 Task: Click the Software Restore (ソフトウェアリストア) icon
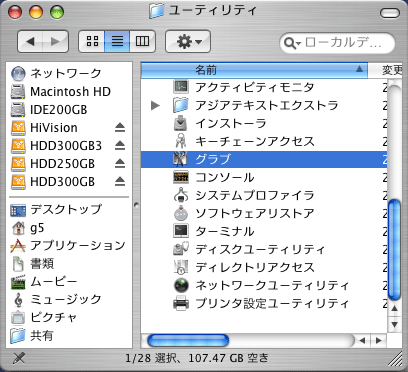[181, 213]
